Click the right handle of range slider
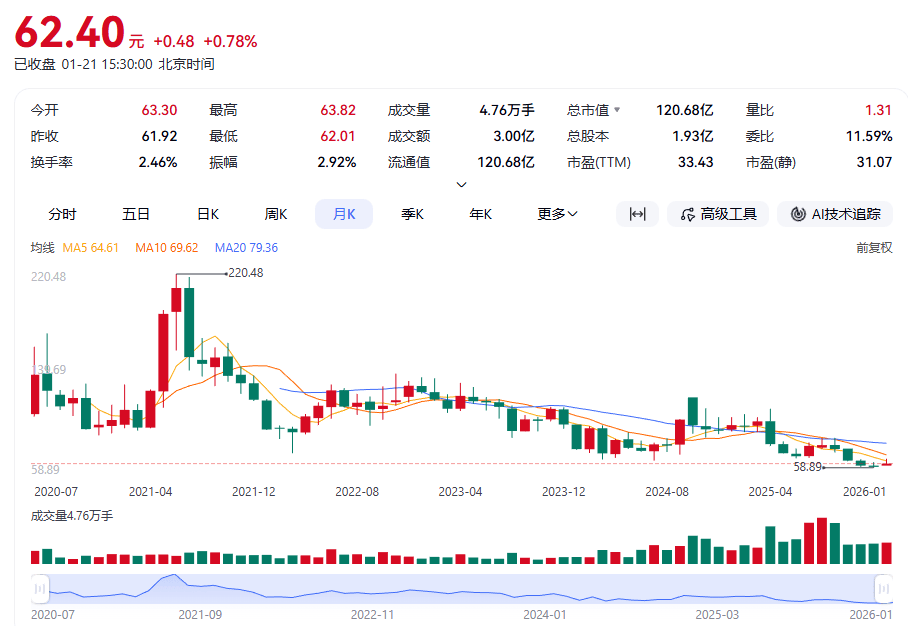This screenshot has width=908, height=626. [x=883, y=588]
